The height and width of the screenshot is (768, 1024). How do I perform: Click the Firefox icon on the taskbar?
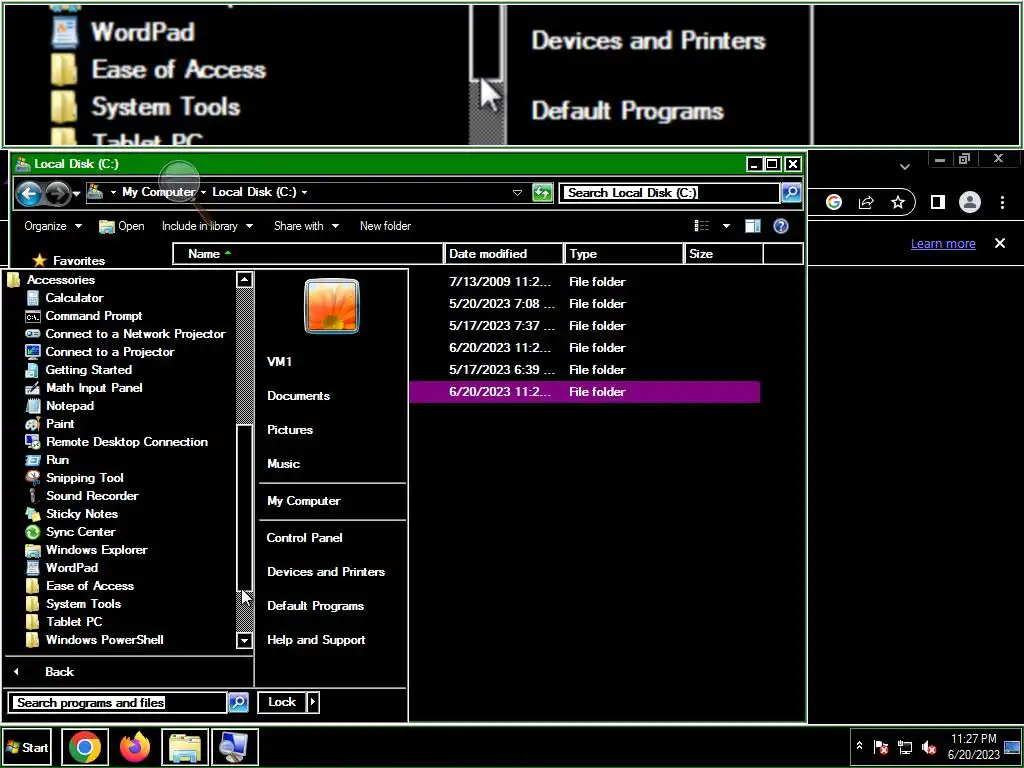coord(135,747)
